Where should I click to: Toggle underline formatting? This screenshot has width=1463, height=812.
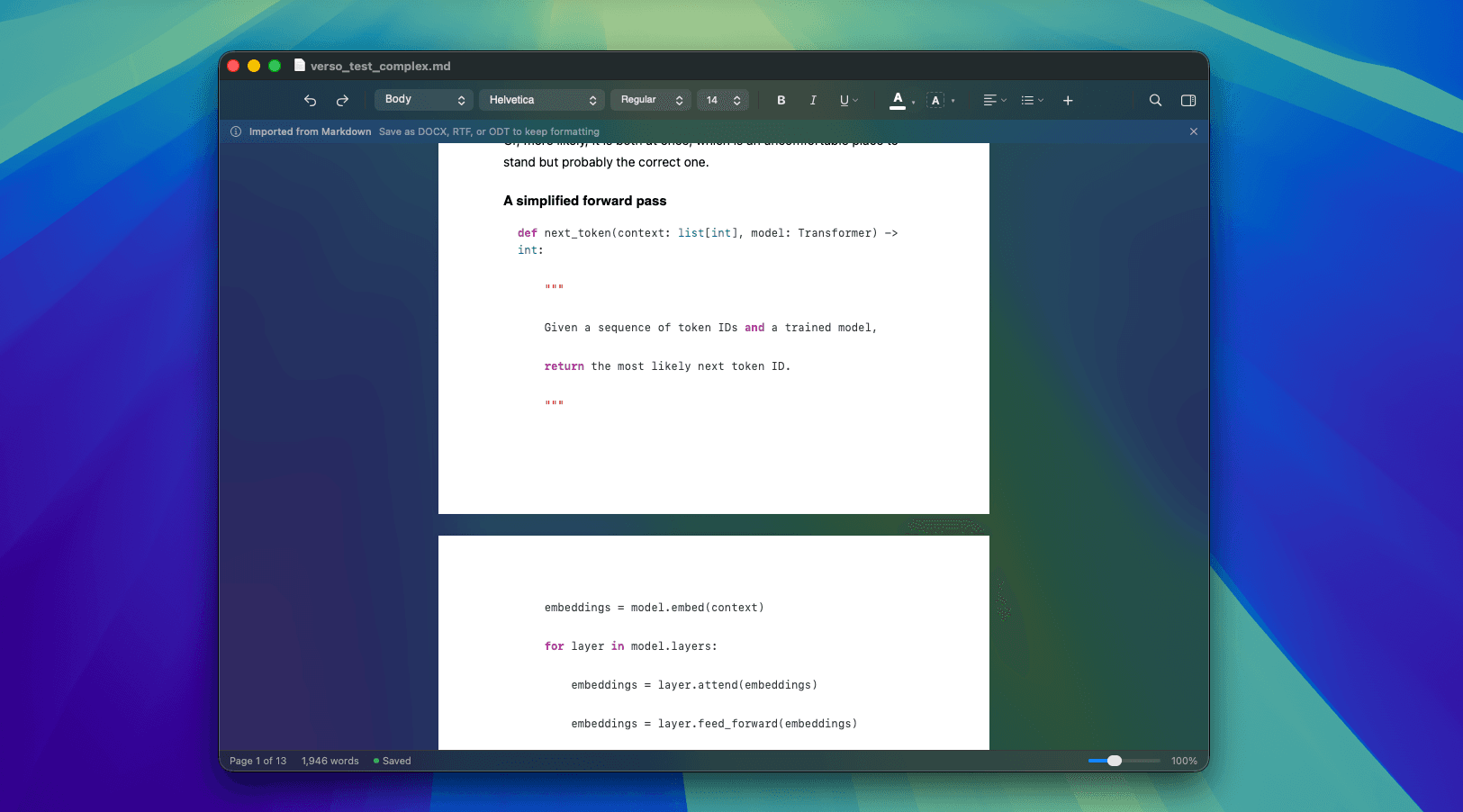click(x=843, y=100)
